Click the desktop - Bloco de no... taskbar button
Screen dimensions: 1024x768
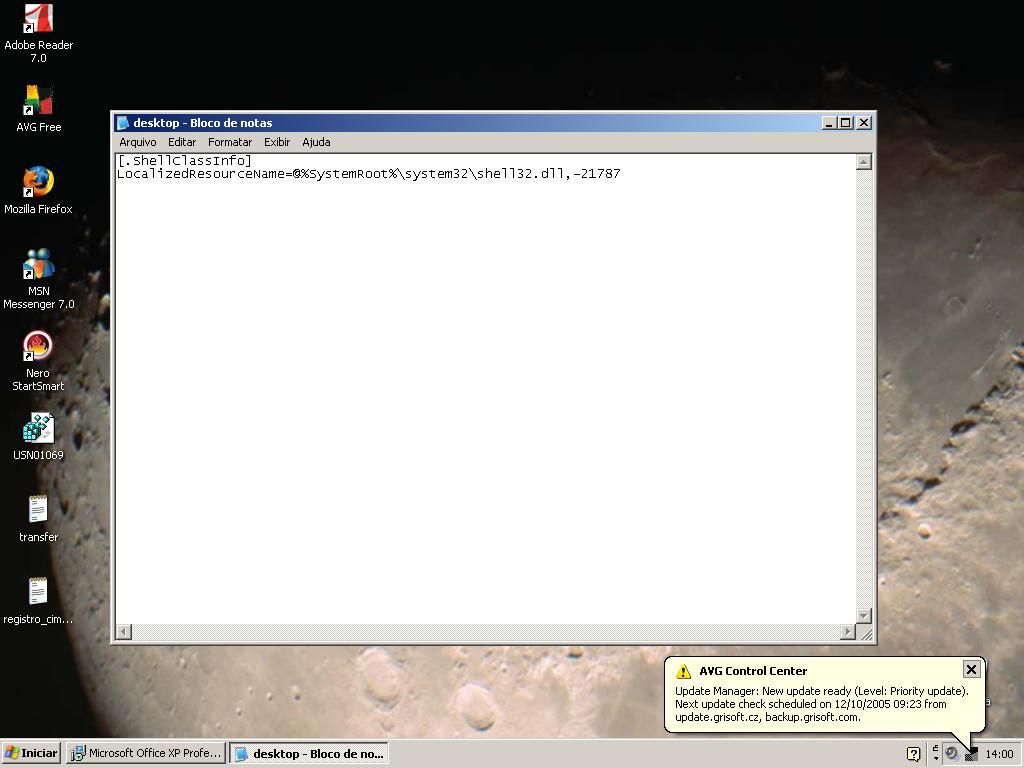309,753
